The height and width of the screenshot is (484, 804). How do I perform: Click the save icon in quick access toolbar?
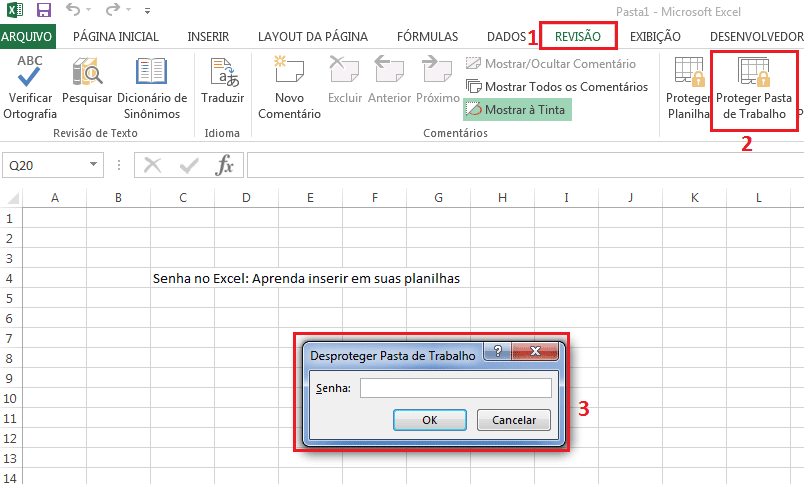coord(43,12)
